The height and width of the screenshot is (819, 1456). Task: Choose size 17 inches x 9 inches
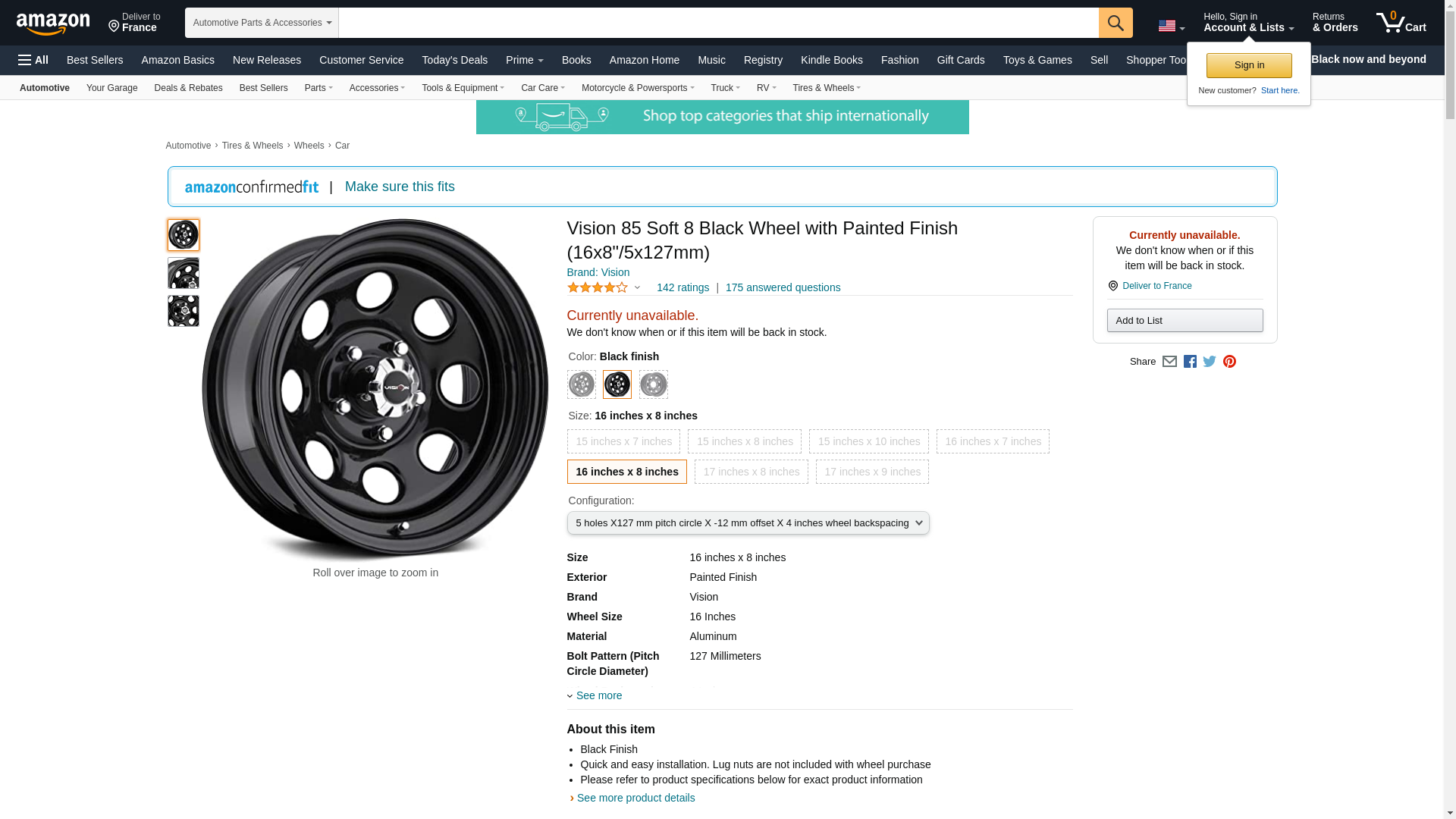[x=872, y=472]
